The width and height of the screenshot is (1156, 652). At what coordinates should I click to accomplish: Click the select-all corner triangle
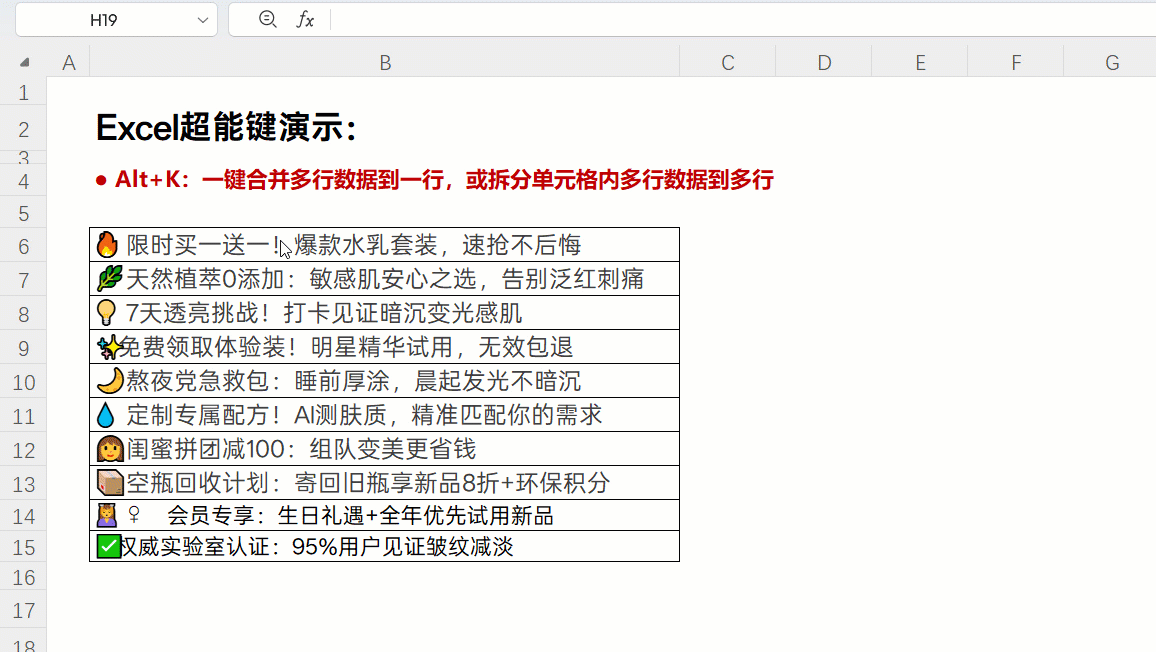(x=24, y=63)
